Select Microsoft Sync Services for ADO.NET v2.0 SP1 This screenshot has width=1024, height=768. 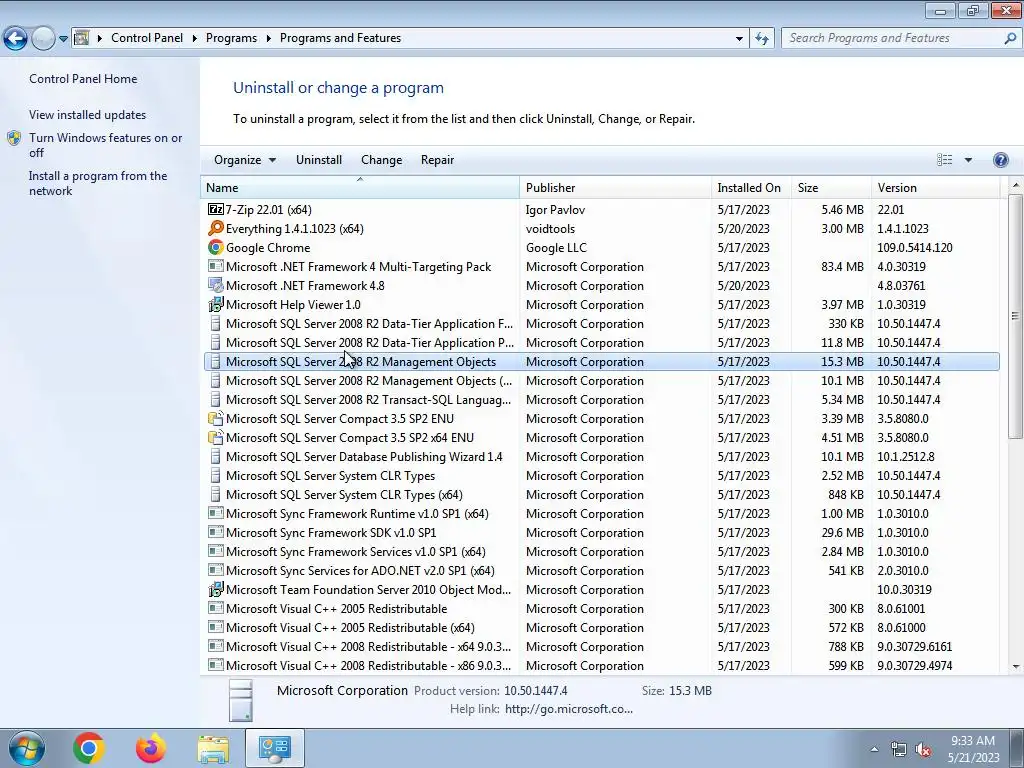[601, 571]
